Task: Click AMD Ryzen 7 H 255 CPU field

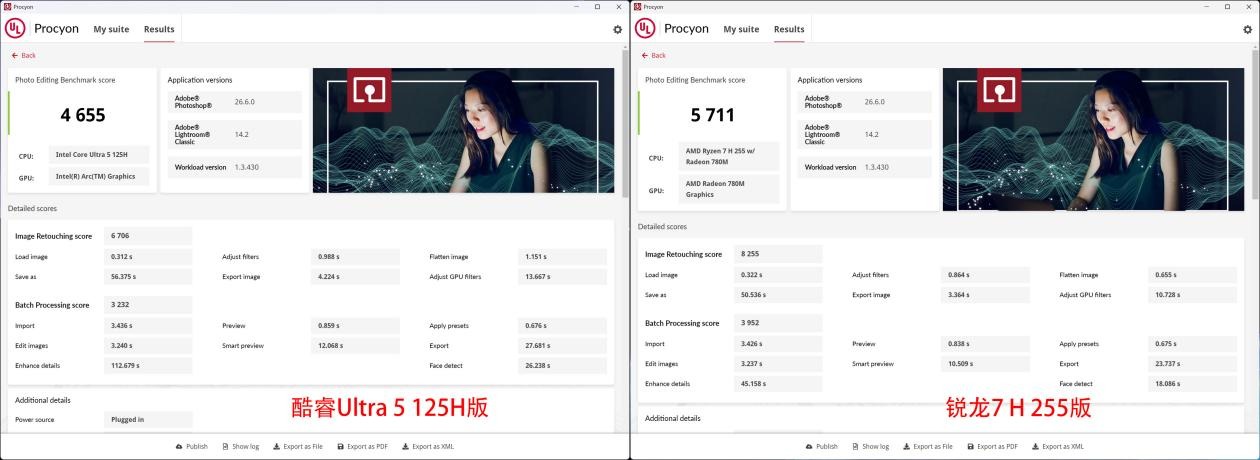Action: (729, 157)
